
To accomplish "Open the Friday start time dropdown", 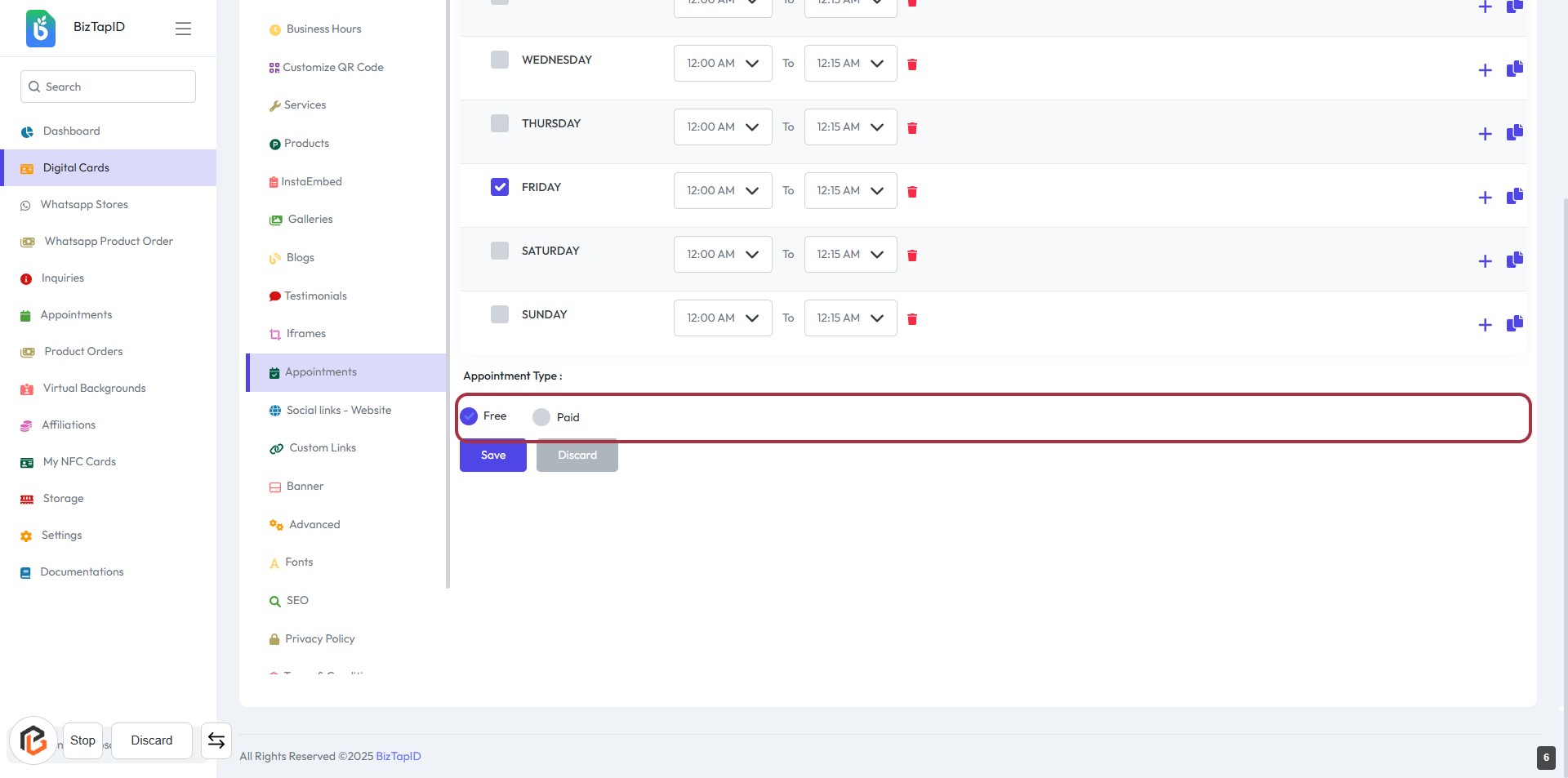I will tap(722, 191).
